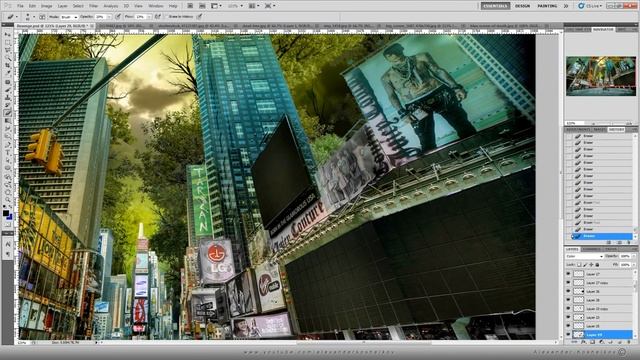Image resolution: width=640 pixels, height=360 pixels.
Task: Switch to the Essentials workspace
Action: [x=495, y=6]
